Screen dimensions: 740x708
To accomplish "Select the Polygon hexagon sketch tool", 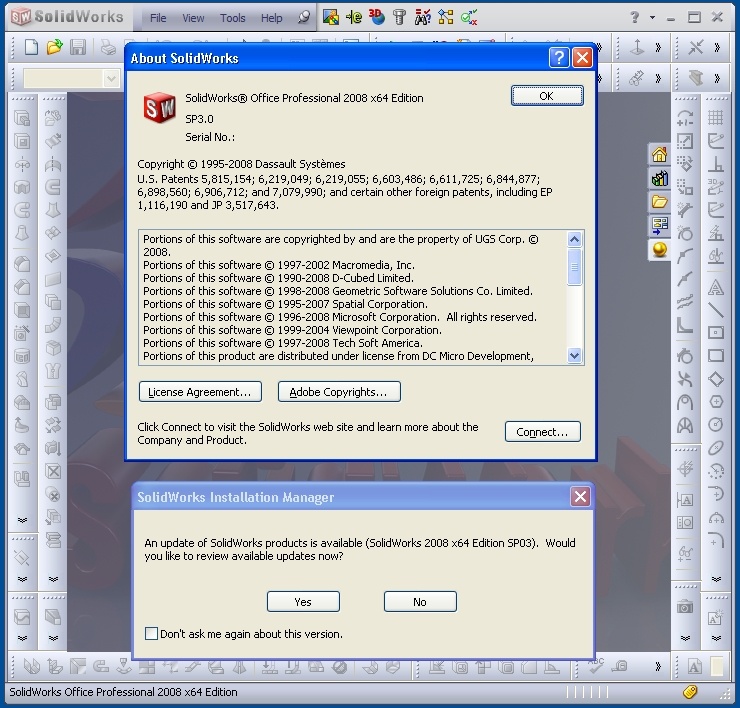I will [716, 402].
